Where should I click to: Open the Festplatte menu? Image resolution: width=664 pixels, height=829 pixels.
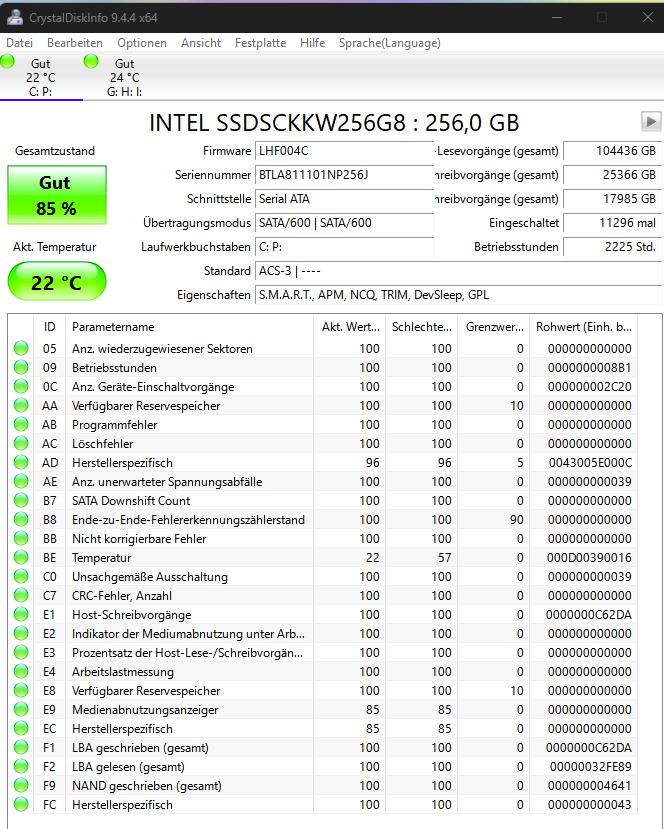point(260,43)
